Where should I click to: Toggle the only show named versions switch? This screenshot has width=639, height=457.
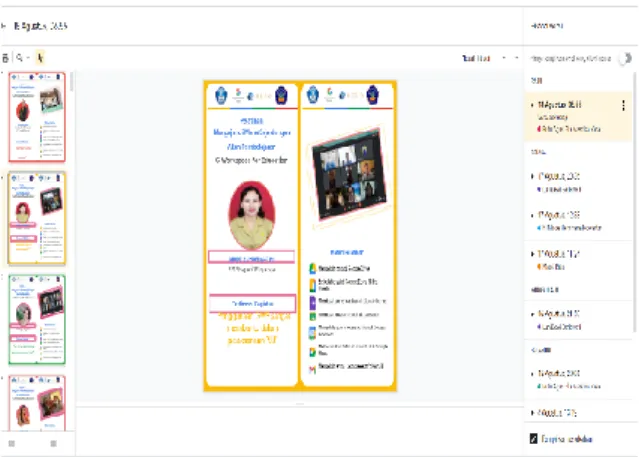(625, 58)
